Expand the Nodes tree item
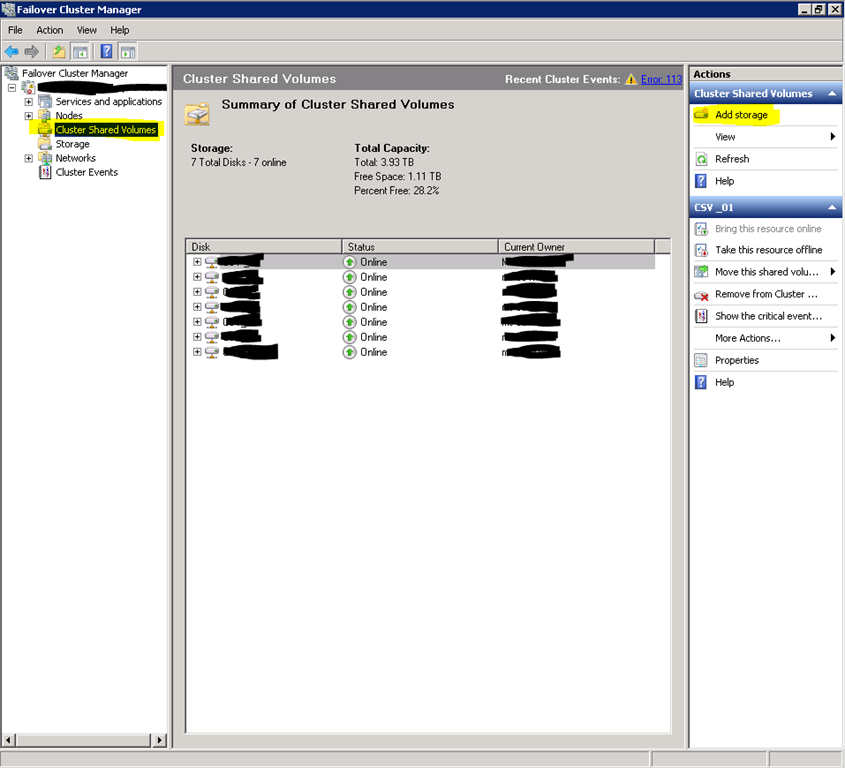 (x=29, y=116)
